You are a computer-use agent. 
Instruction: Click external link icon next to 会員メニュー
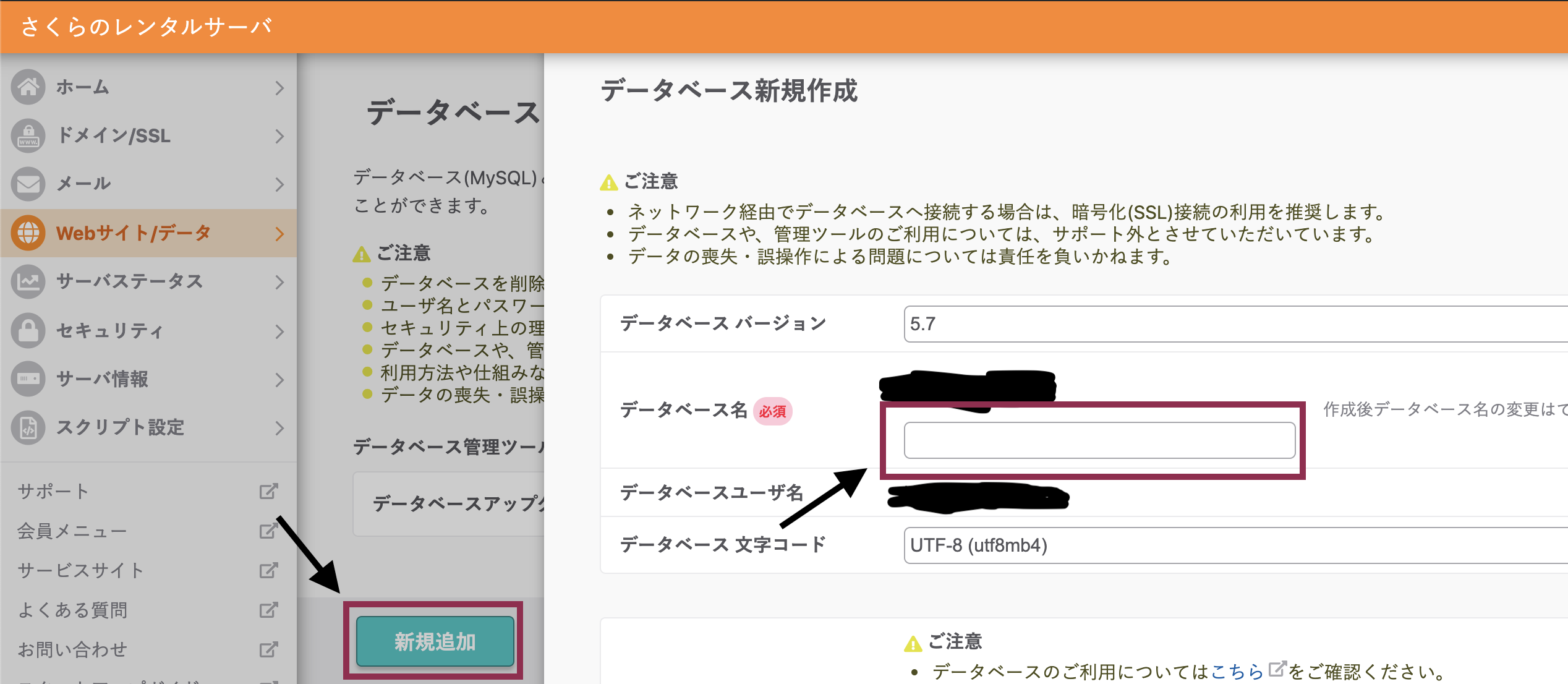click(x=268, y=531)
